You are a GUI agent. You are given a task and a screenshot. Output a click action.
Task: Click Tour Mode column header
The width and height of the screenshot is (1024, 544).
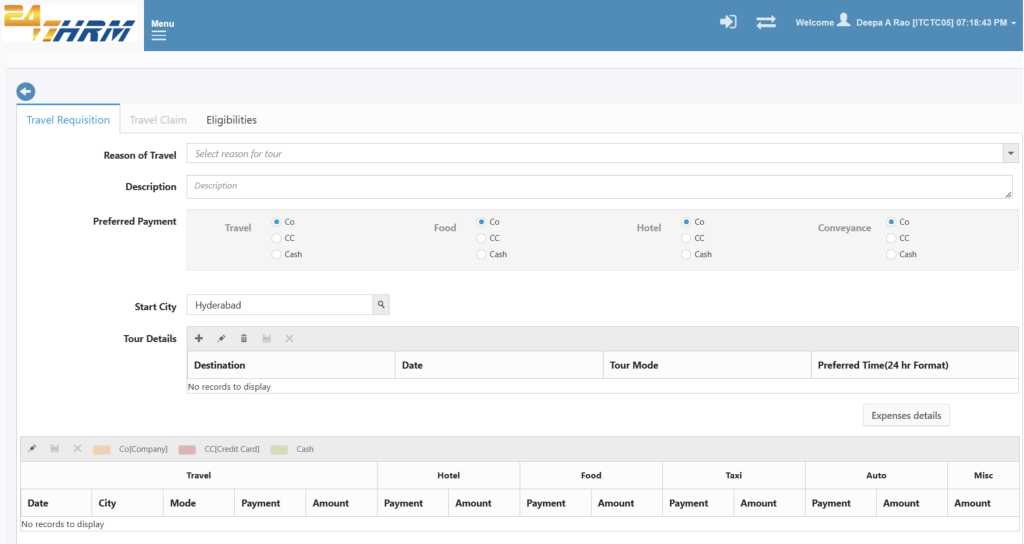click(707, 365)
